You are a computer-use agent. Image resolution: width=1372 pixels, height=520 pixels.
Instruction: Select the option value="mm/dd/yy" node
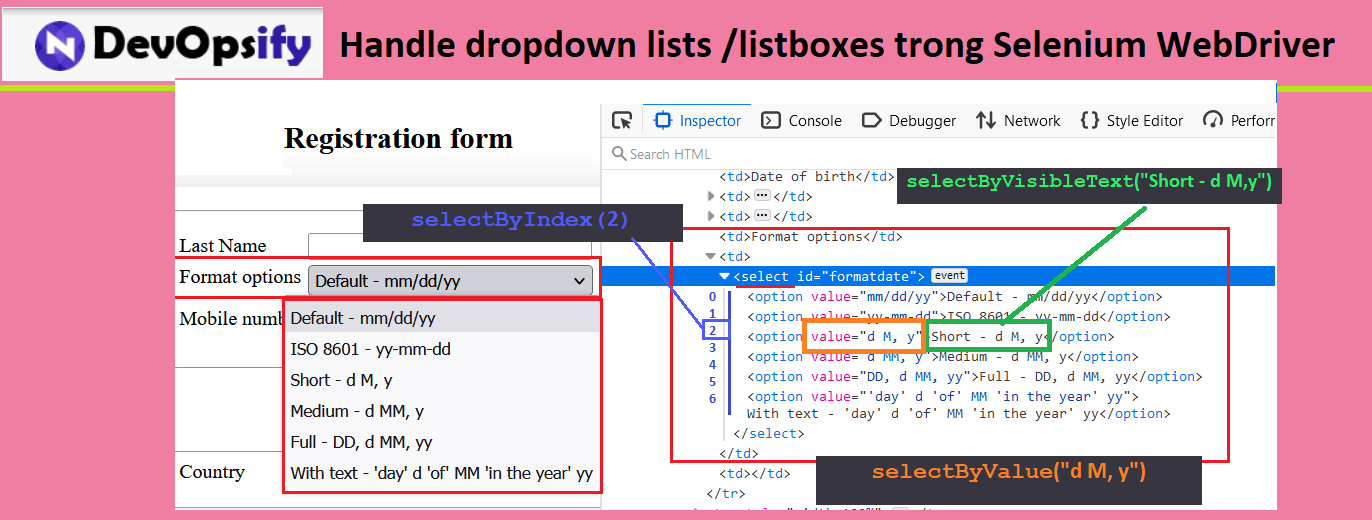tap(954, 296)
